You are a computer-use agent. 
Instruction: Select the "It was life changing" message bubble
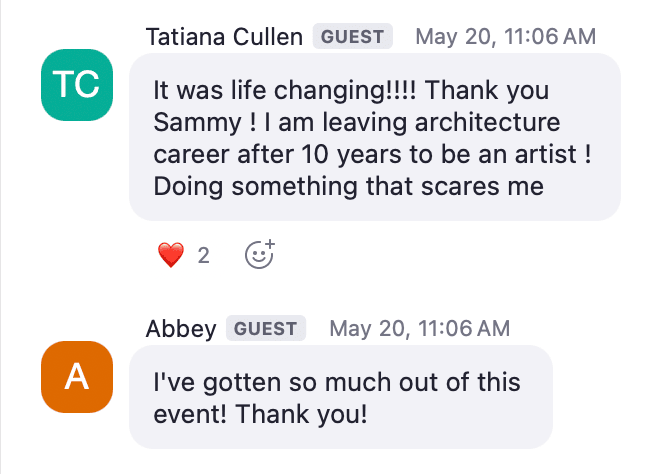click(x=375, y=137)
